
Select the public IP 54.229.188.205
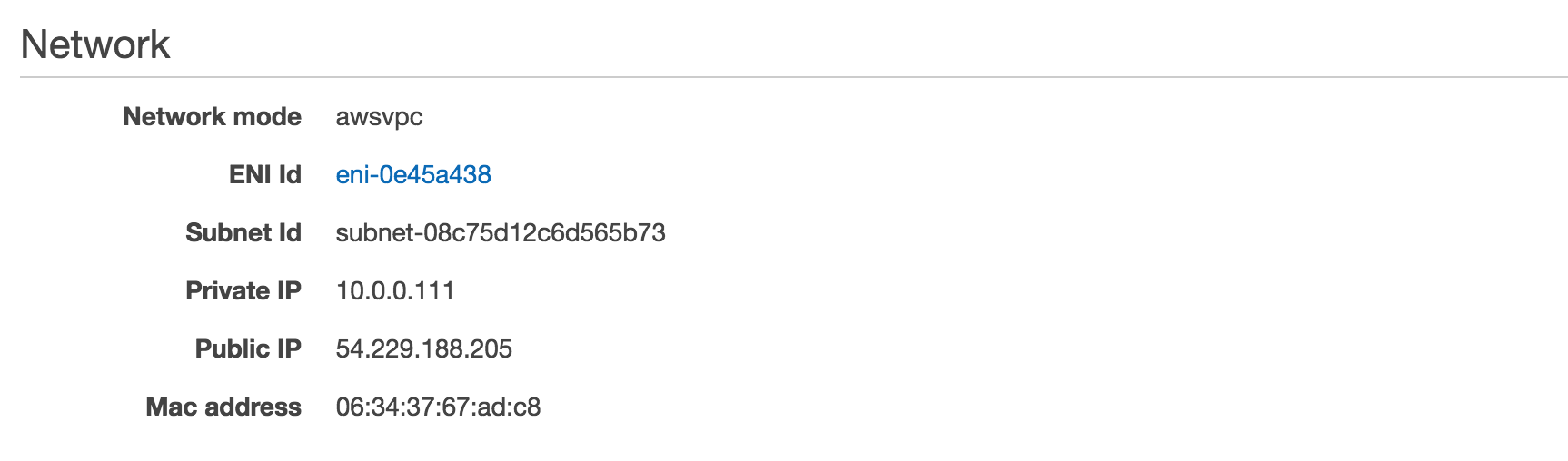[424, 348]
